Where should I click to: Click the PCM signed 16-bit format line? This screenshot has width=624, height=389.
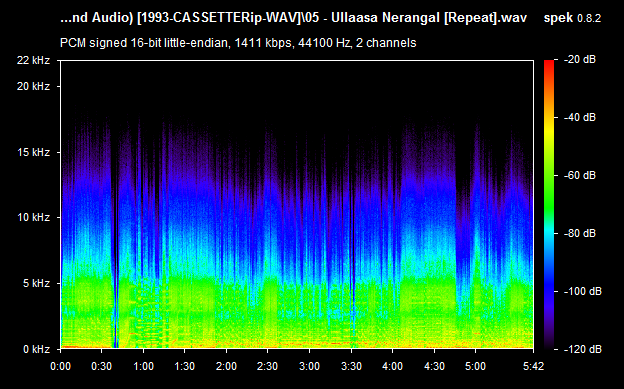(238, 43)
